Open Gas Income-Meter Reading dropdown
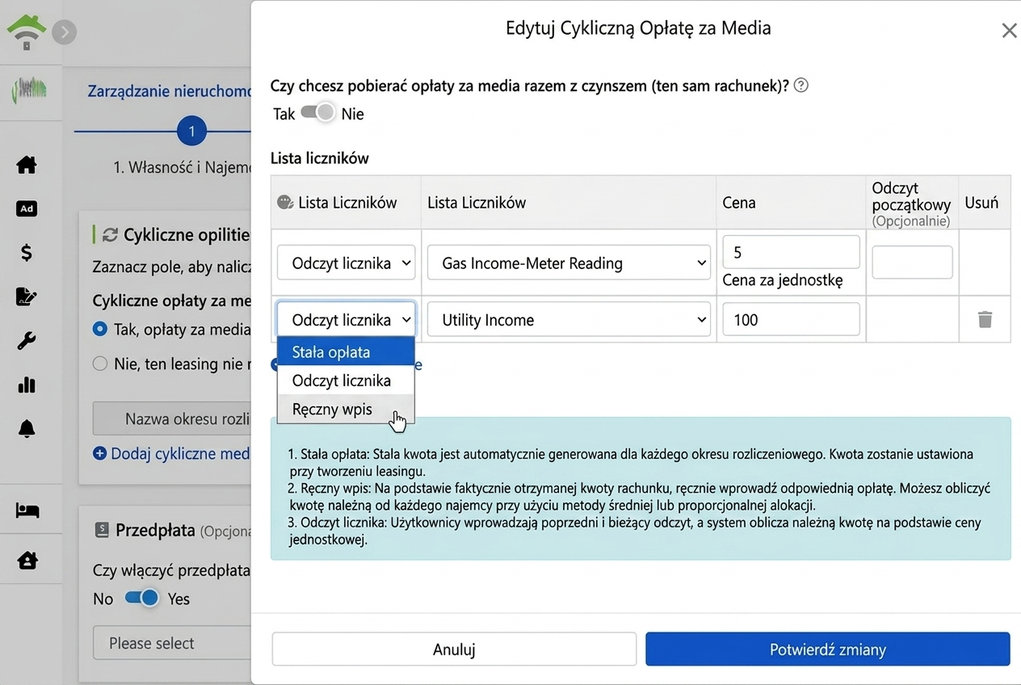The image size is (1021, 685). coord(568,262)
